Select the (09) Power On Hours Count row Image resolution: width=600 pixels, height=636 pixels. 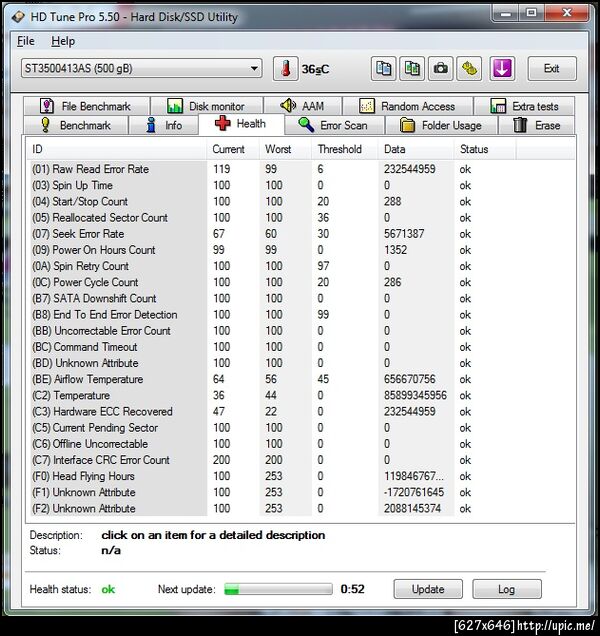[300, 250]
